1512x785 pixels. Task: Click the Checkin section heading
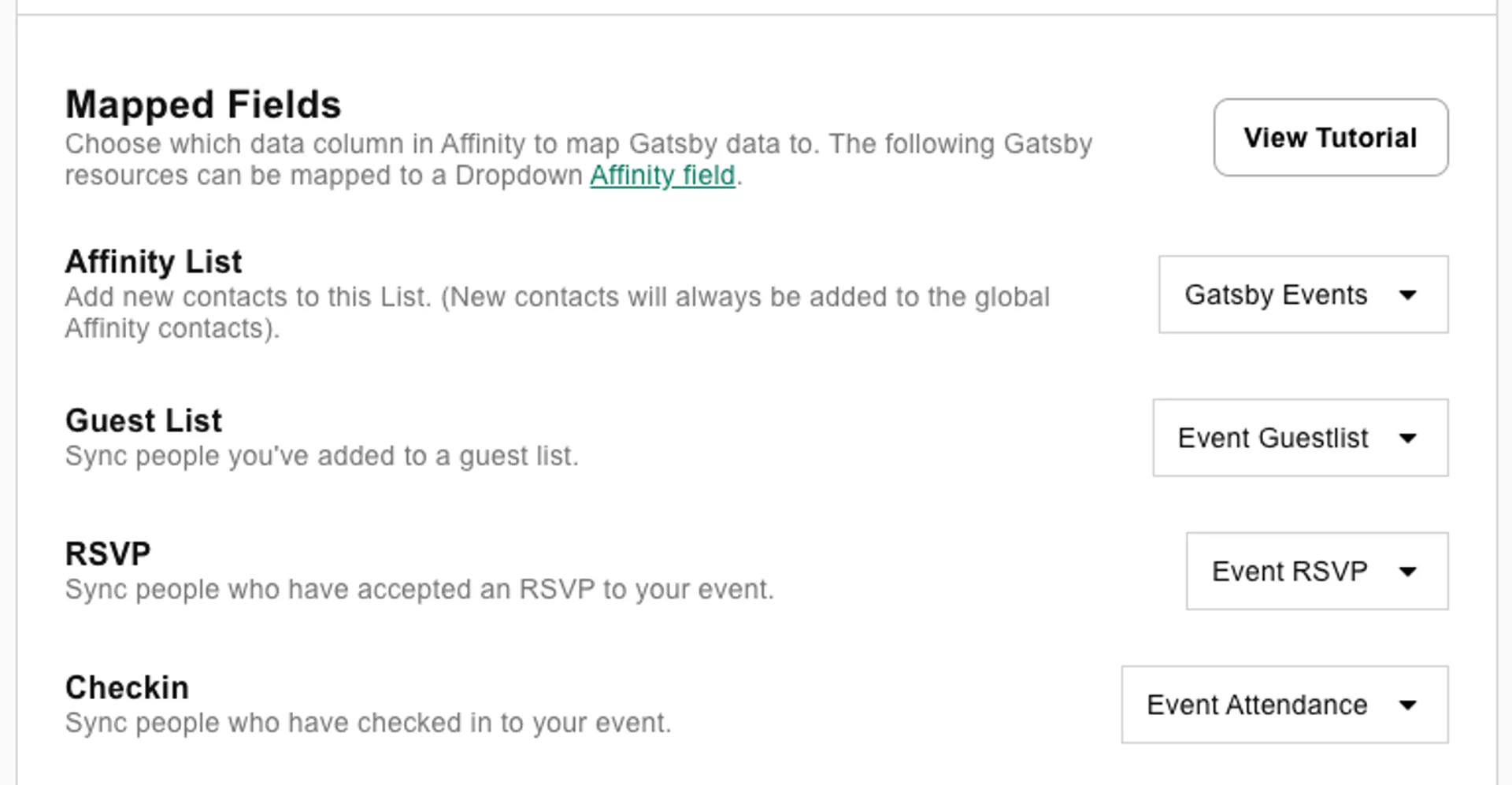pos(126,687)
